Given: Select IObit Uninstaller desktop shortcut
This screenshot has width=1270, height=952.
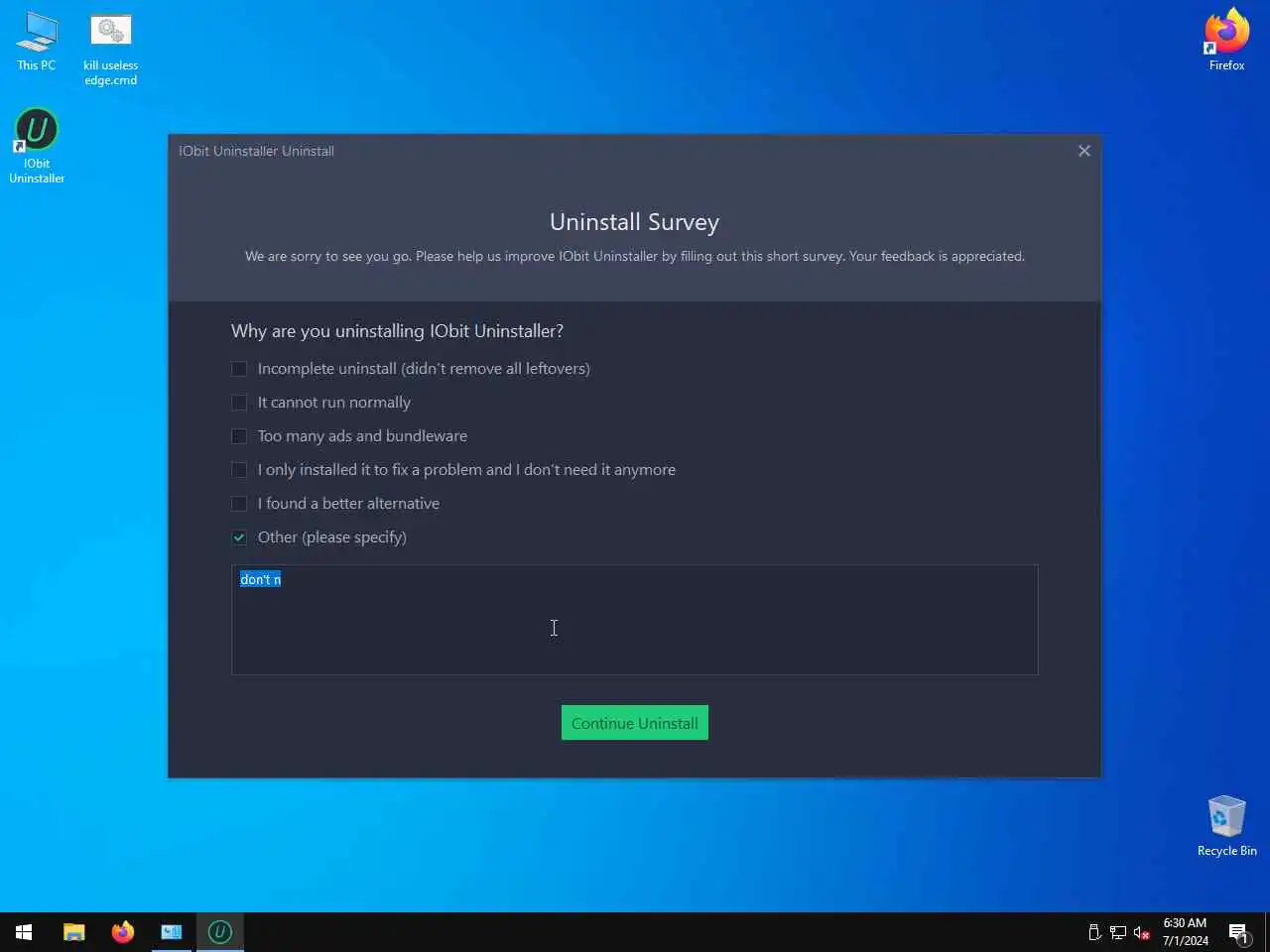Looking at the screenshot, I should tap(37, 147).
